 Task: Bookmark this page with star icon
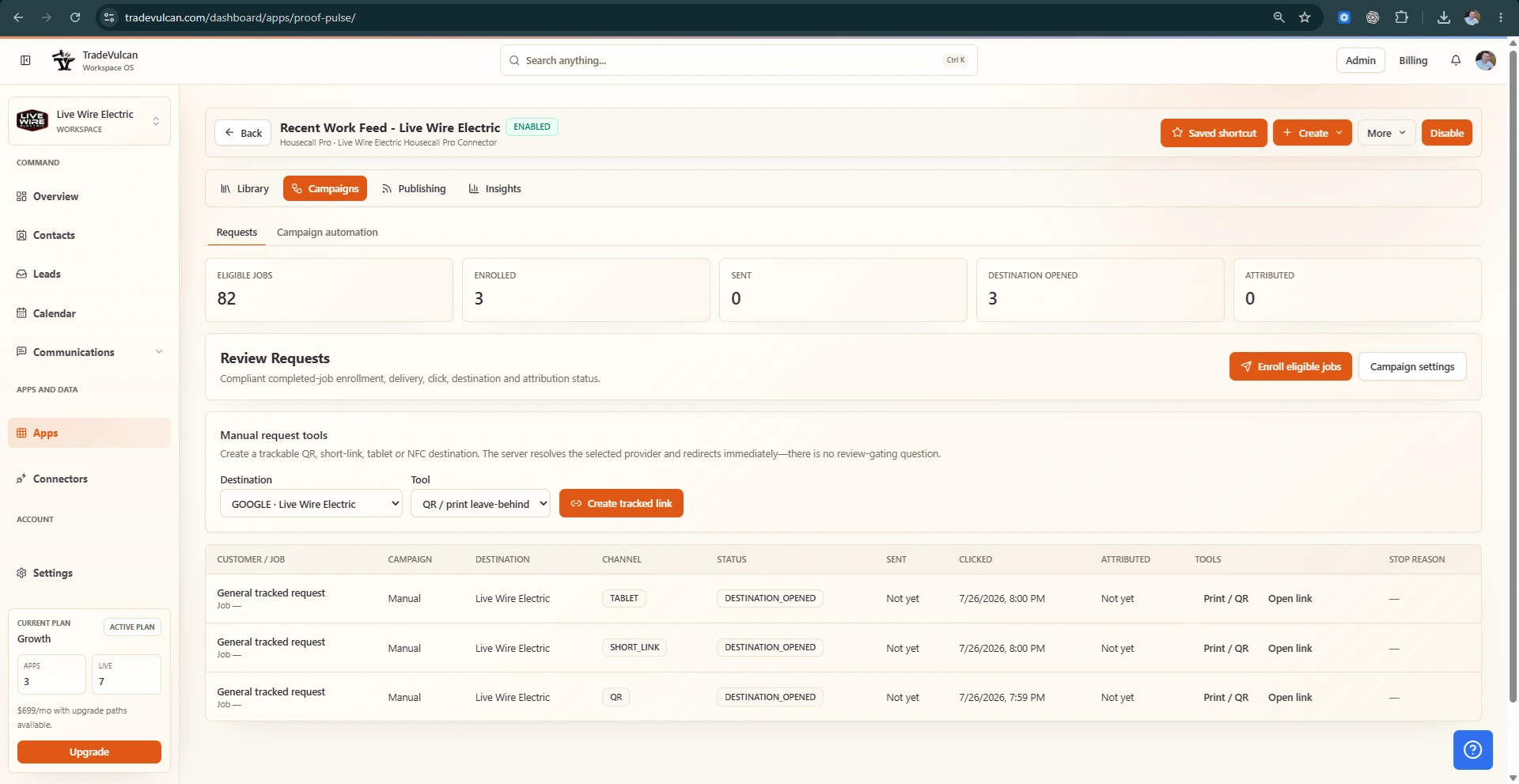[1305, 17]
